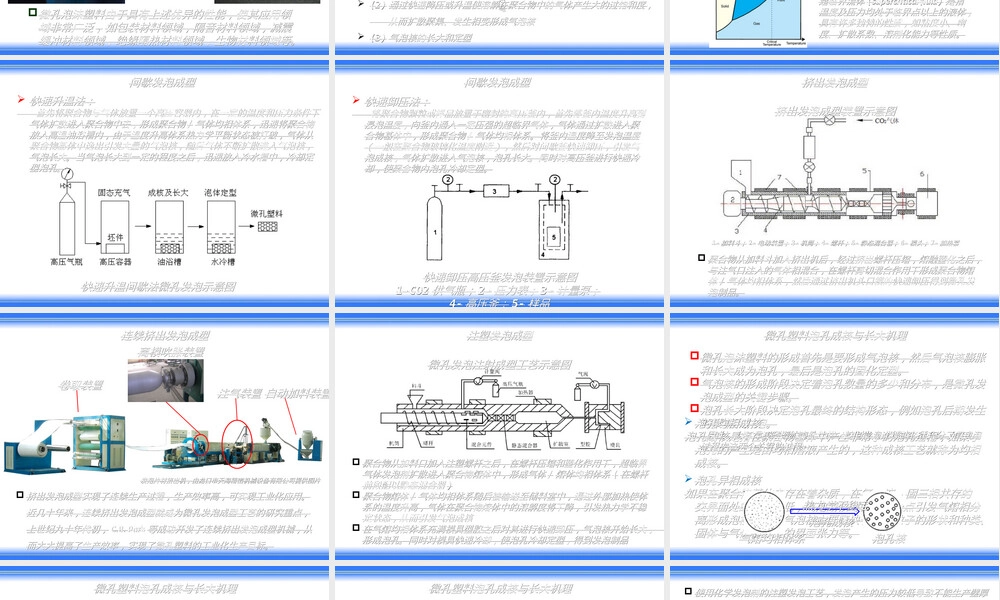
Task: Click the inset photo of the blown film die
Action: [x=166, y=380]
